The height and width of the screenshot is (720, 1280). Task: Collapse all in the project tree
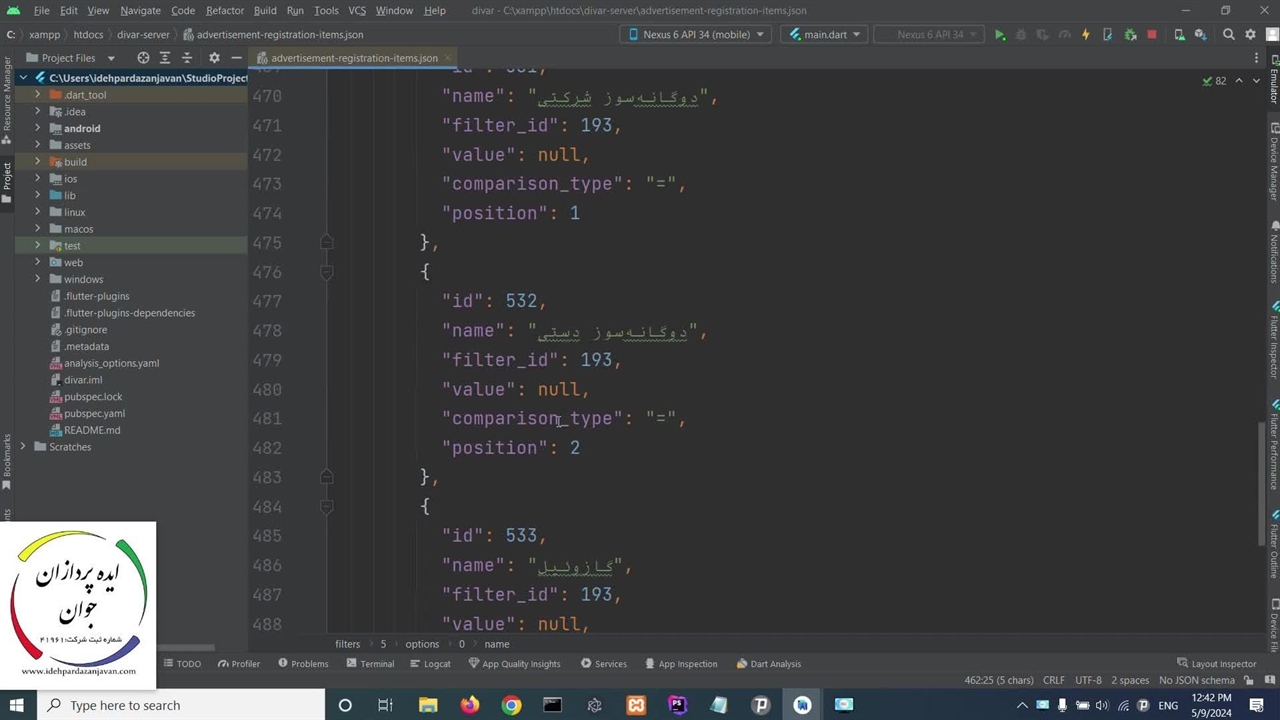click(186, 58)
